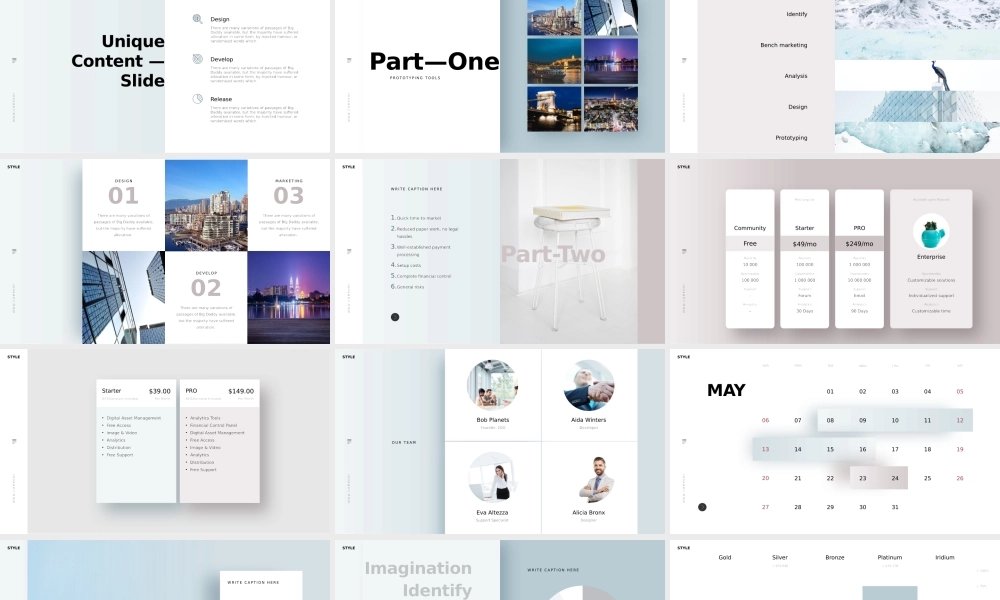Screen dimensions: 1000x600
Task: Open the glass skyscraper photo below 01
Action: [x=124, y=297]
